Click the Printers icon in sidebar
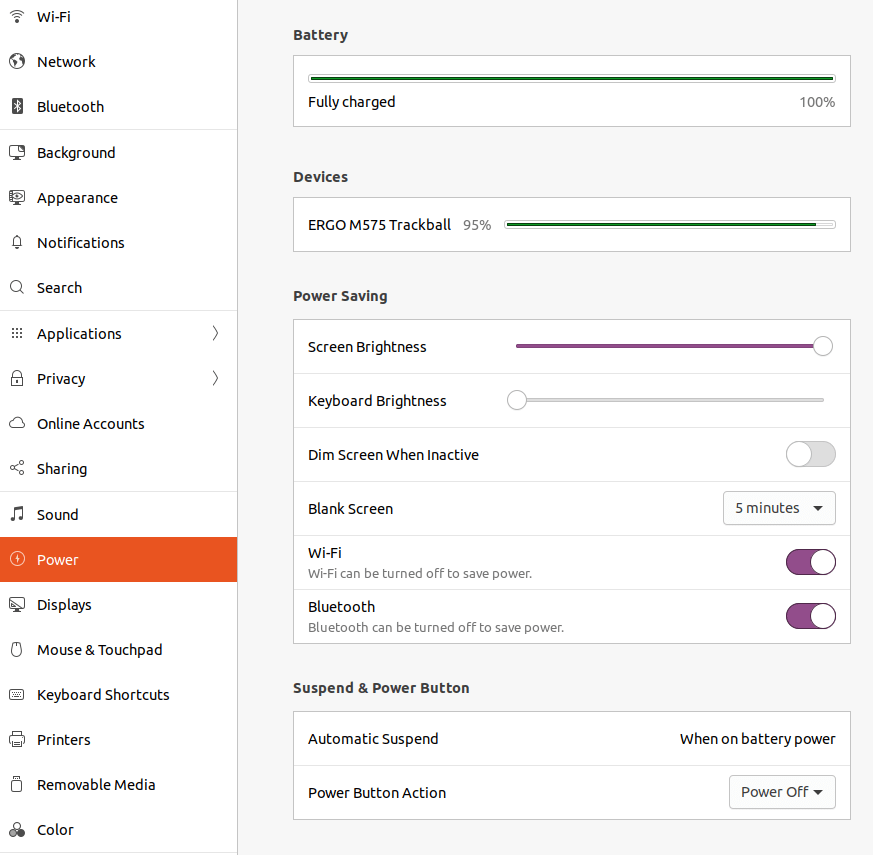 [16, 740]
